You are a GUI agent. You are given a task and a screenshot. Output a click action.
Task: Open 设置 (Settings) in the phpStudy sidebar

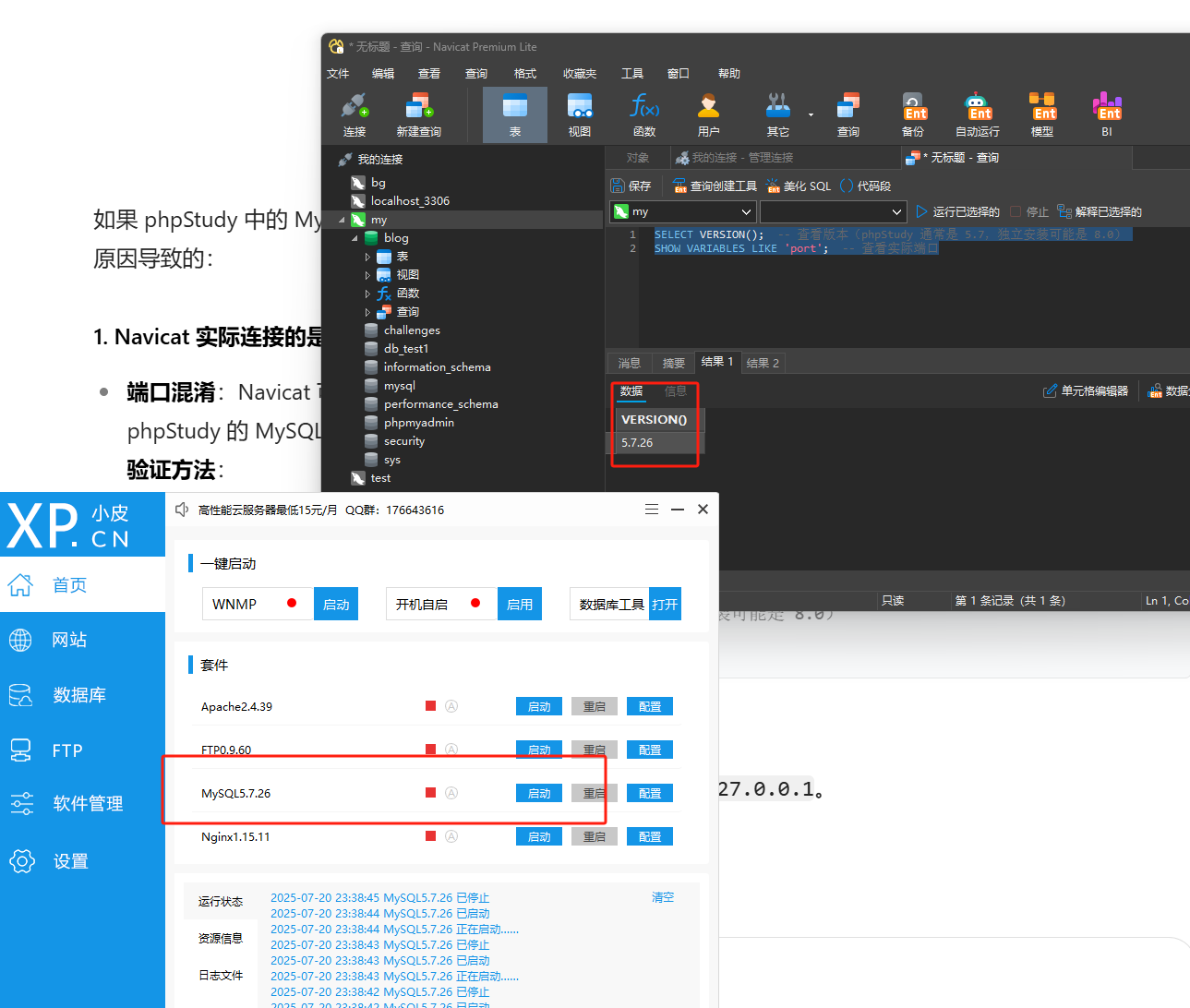click(x=82, y=861)
